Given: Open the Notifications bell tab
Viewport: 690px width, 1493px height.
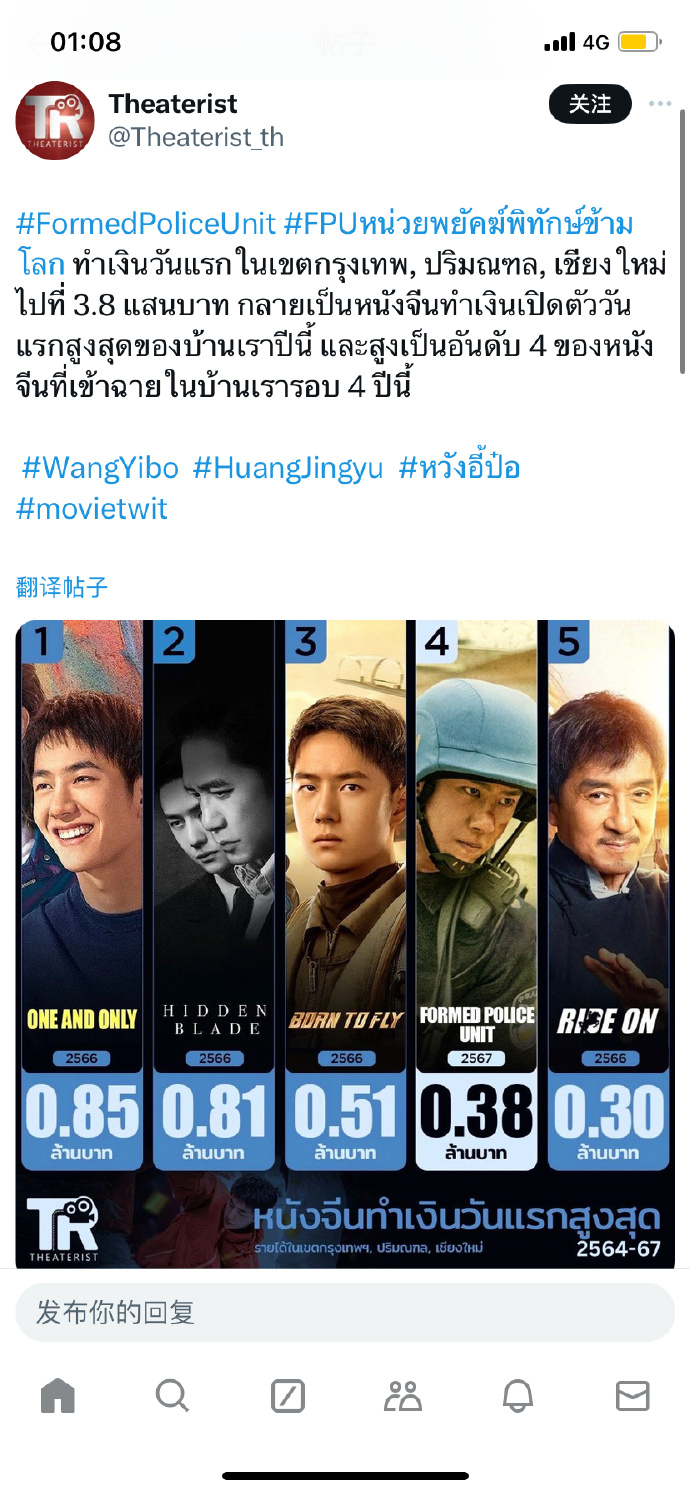Looking at the screenshot, I should [518, 1395].
